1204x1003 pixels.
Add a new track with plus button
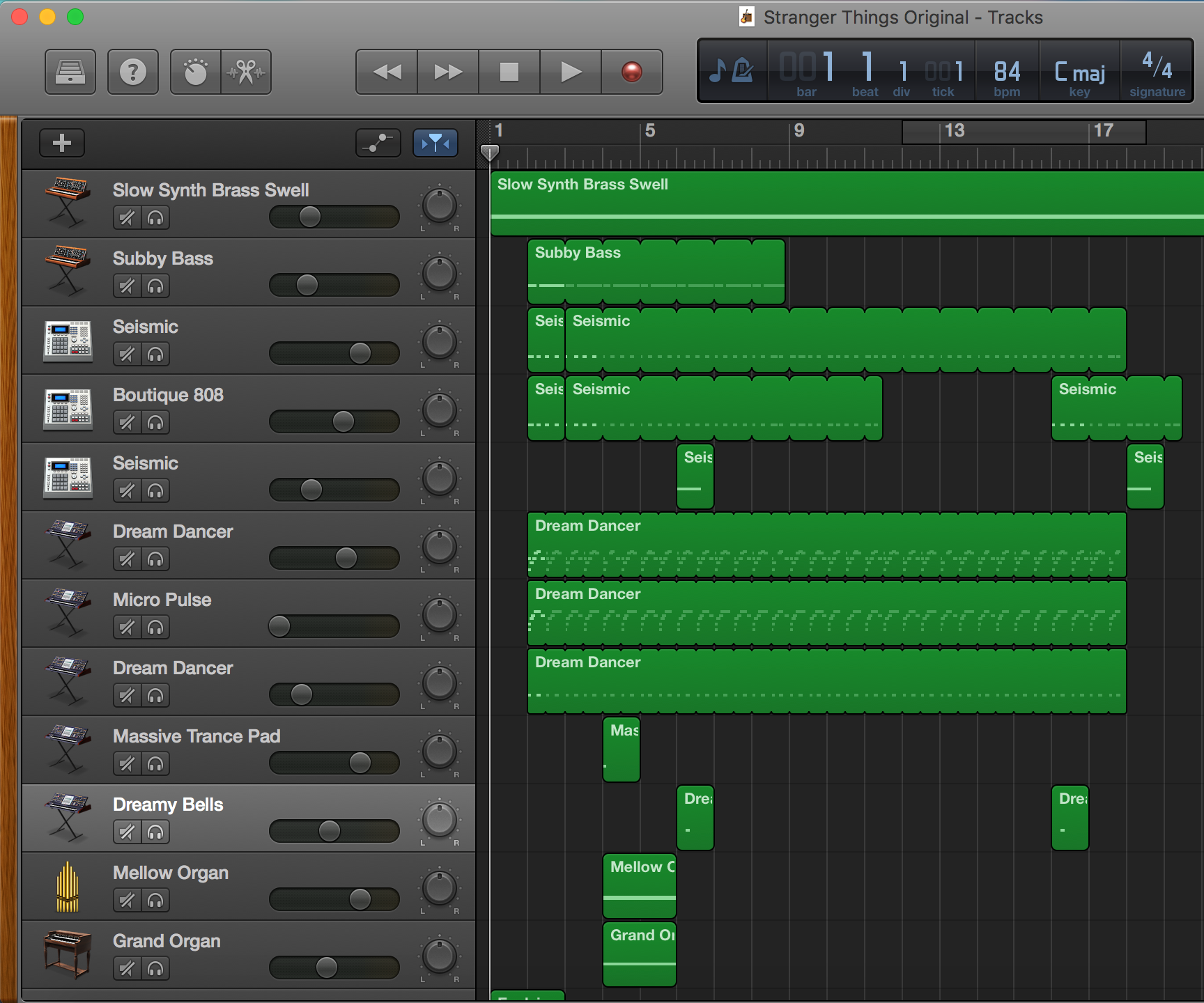pos(62,143)
